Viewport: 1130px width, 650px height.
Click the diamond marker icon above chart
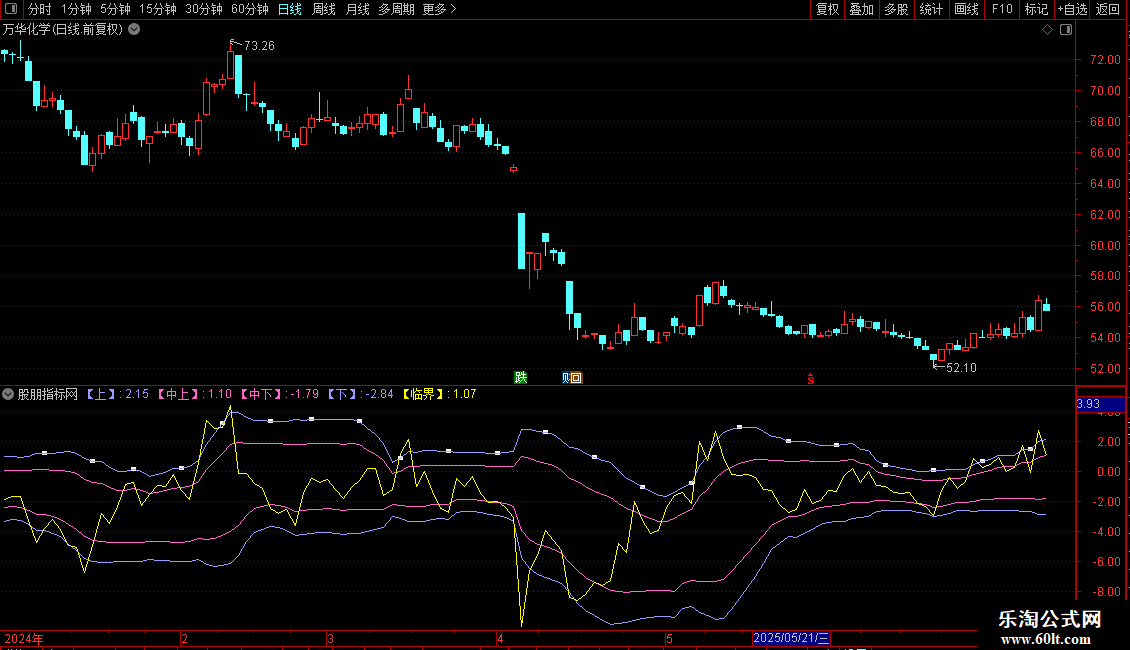(x=1048, y=30)
